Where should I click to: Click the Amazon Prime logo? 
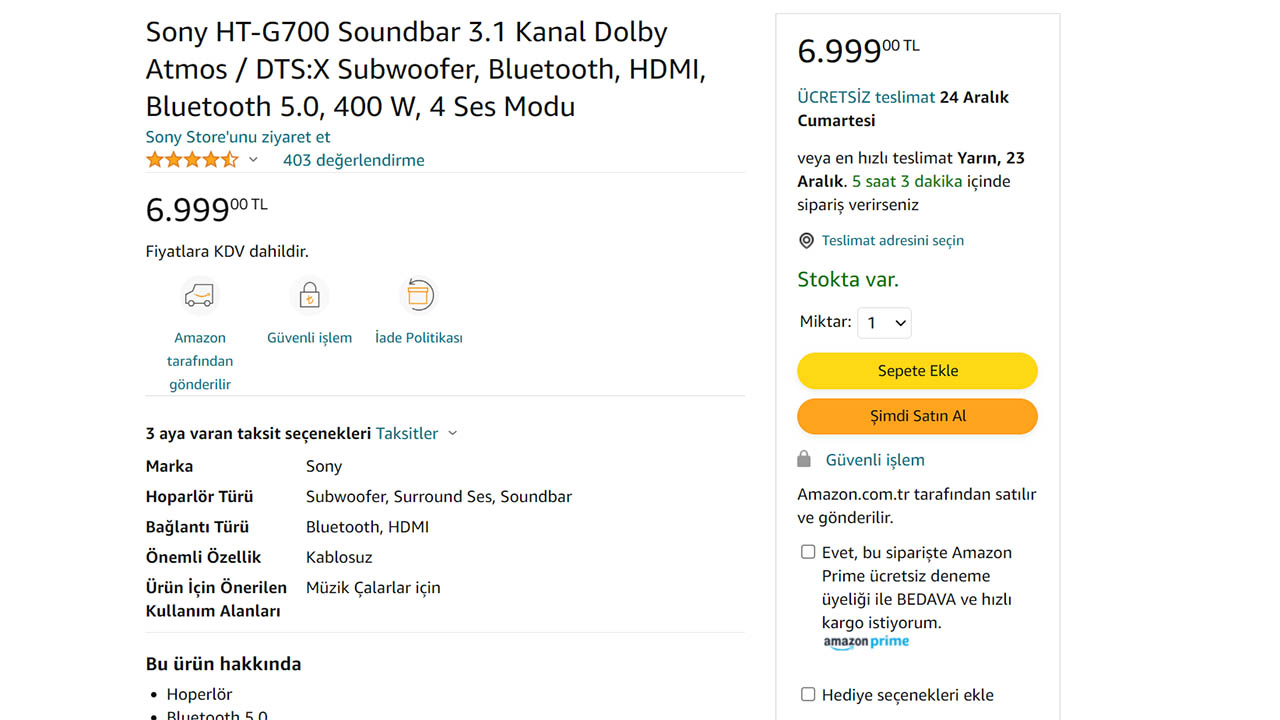click(866, 642)
